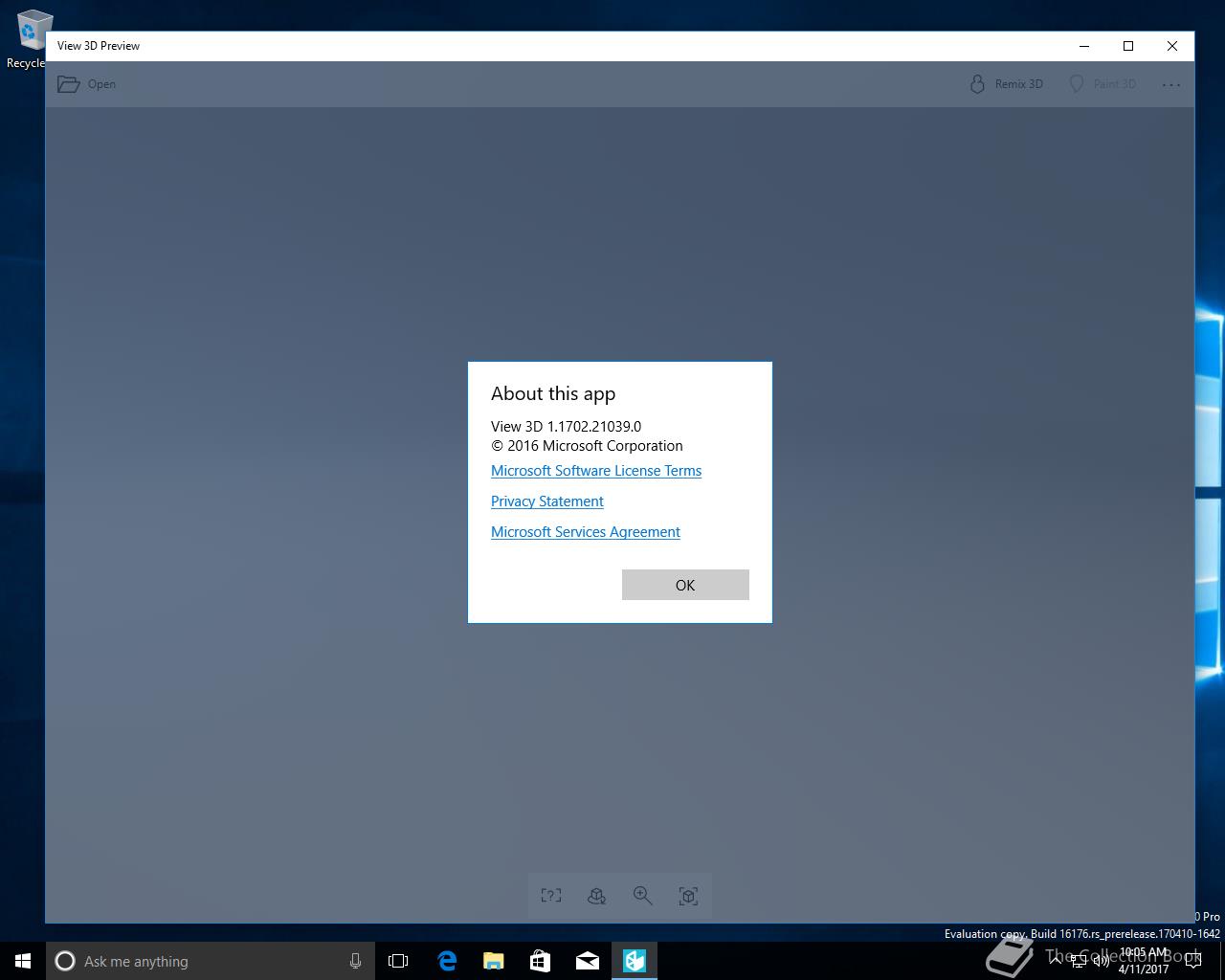This screenshot has width=1225, height=980.
Task: Open Task View from the taskbar
Action: coord(398,961)
